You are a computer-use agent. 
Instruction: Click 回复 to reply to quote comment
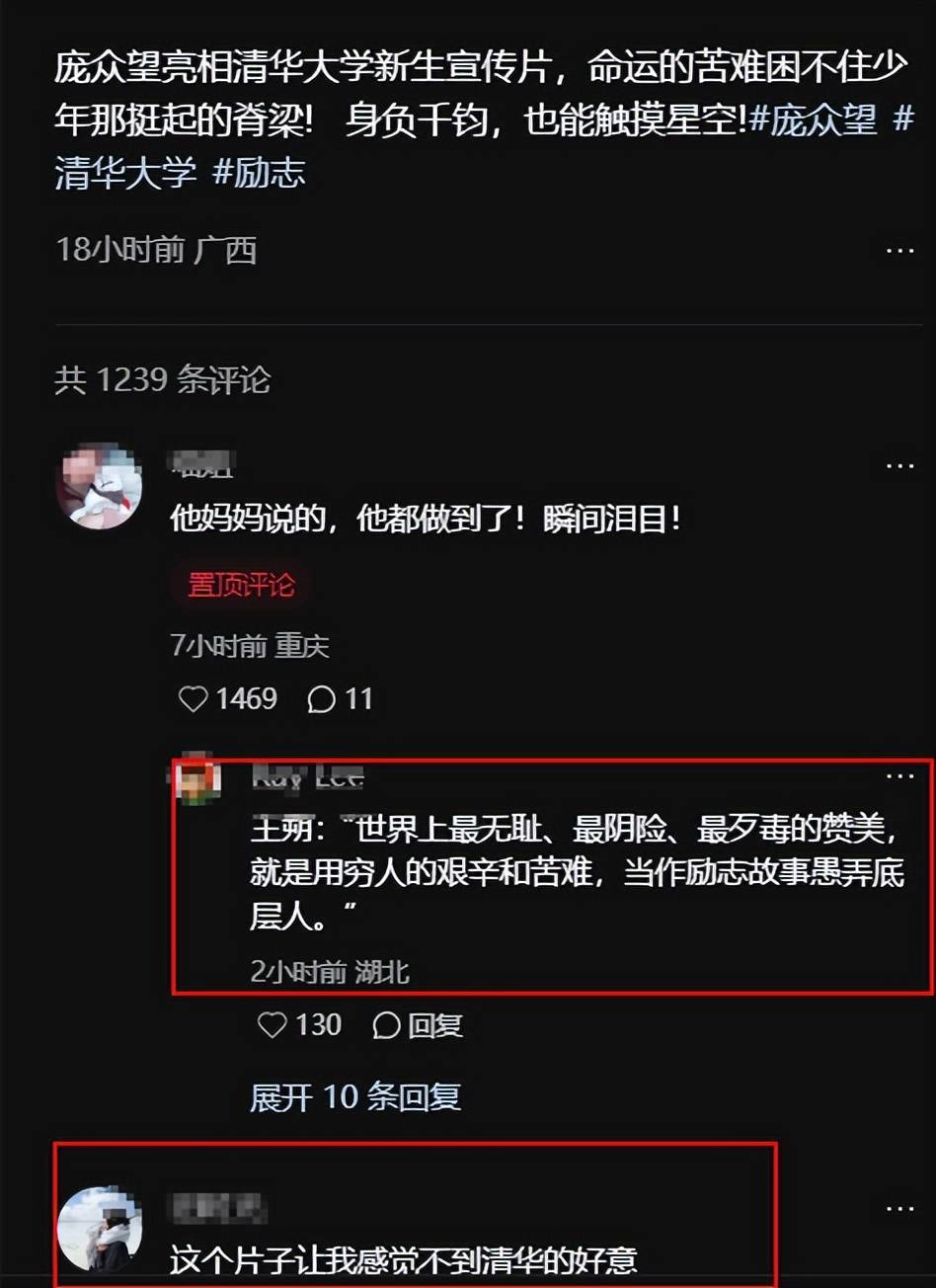click(x=435, y=1025)
